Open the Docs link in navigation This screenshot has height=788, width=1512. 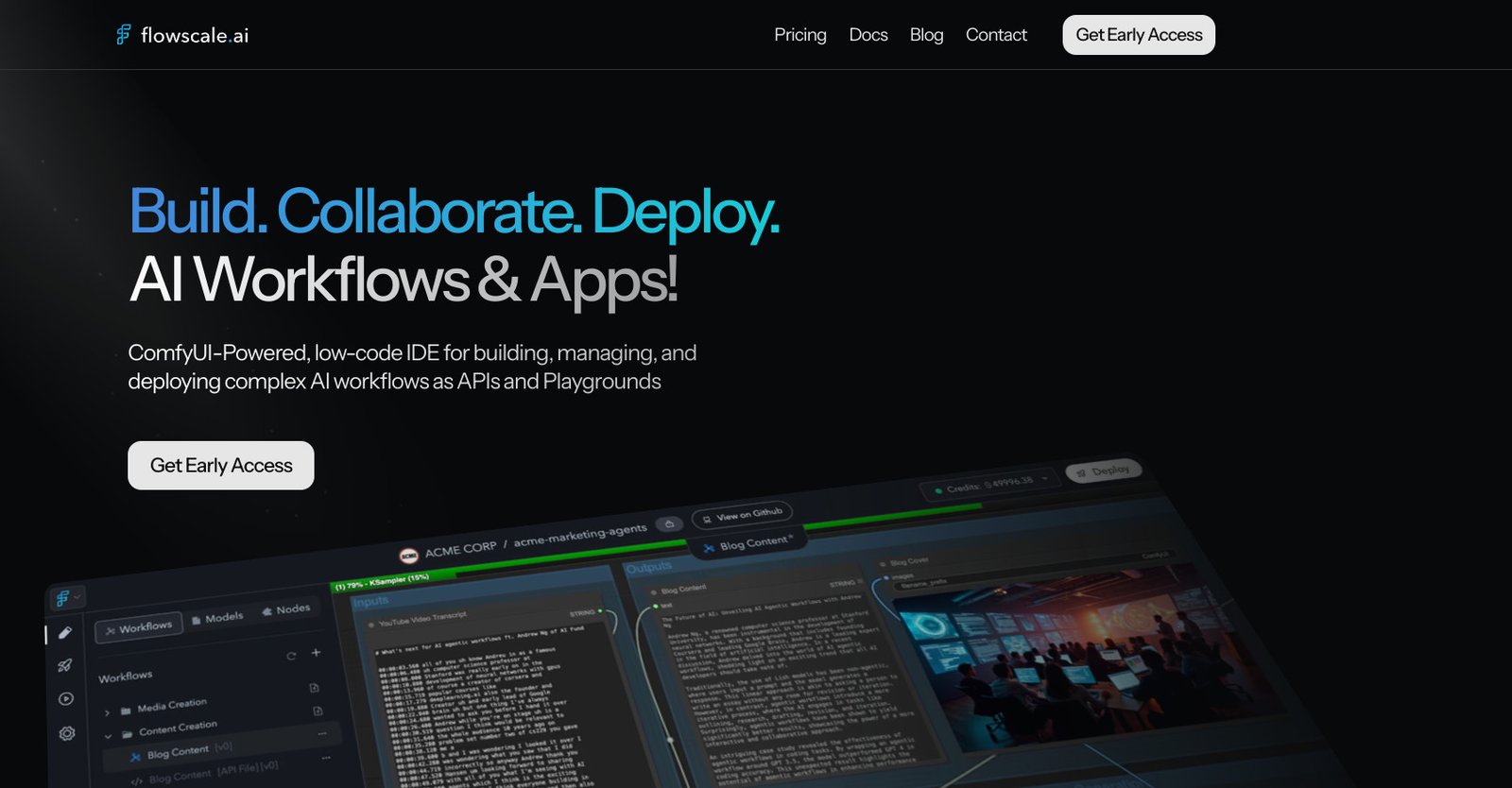click(868, 35)
